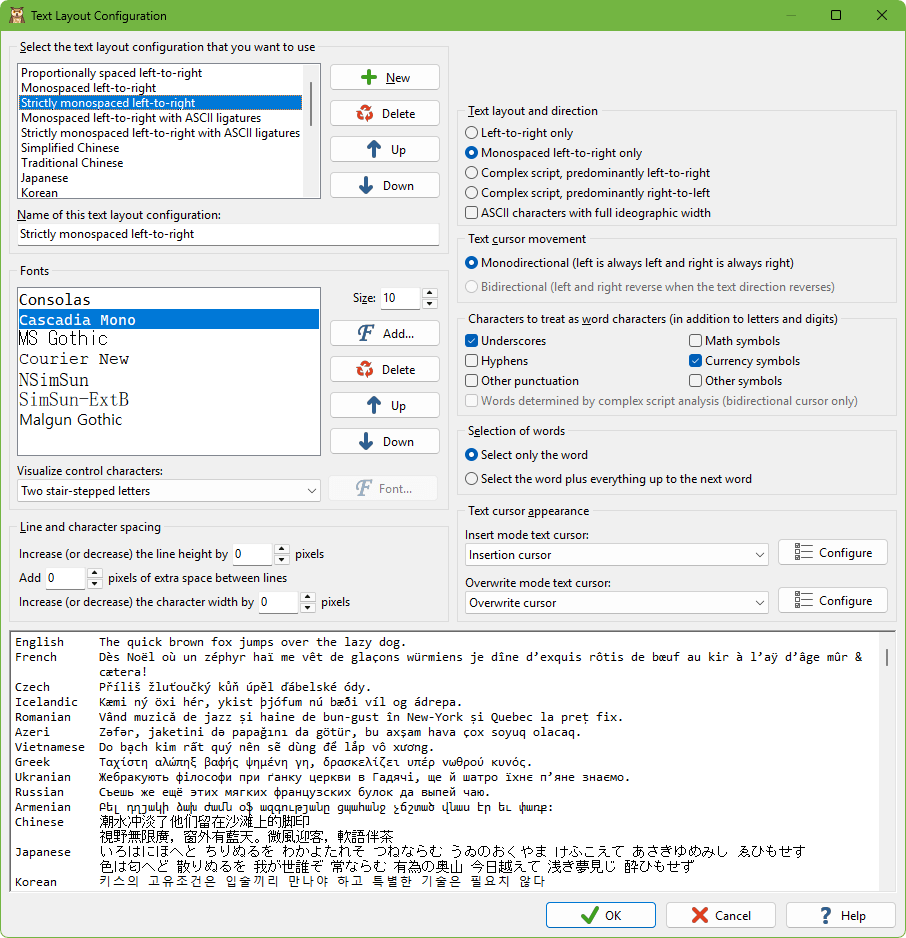Select Traditional Chinese configuration
This screenshot has height=938, width=906.
160,163
